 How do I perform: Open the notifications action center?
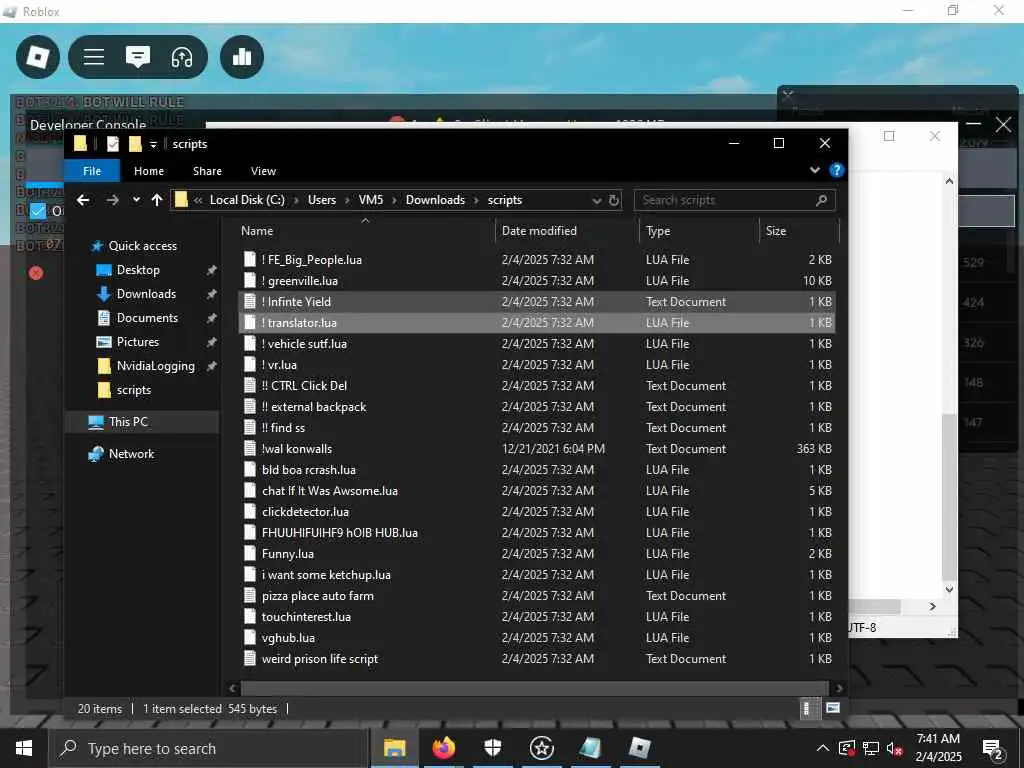click(x=992, y=749)
